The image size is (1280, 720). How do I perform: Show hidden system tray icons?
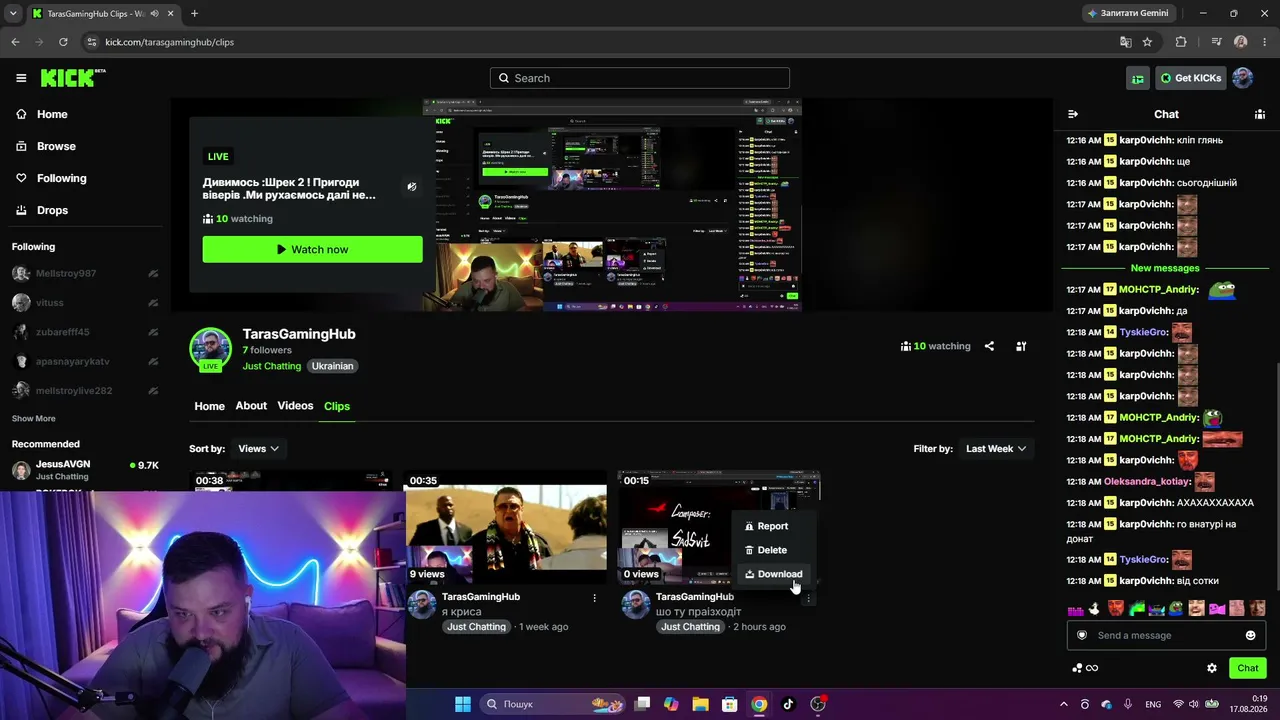1063,704
